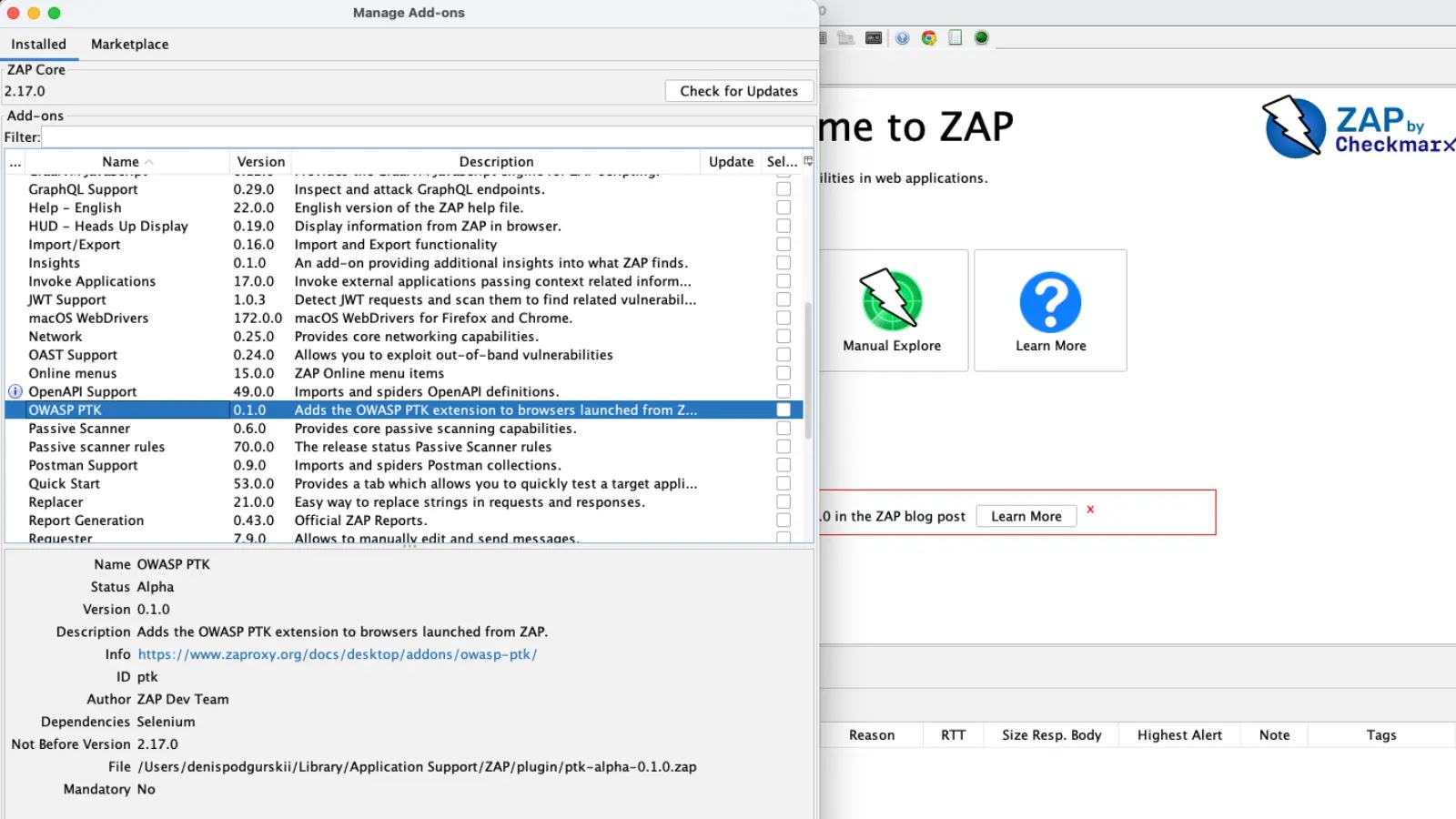Sort add-ons by the Version column
The height and width of the screenshot is (819, 1456).
[x=260, y=161]
